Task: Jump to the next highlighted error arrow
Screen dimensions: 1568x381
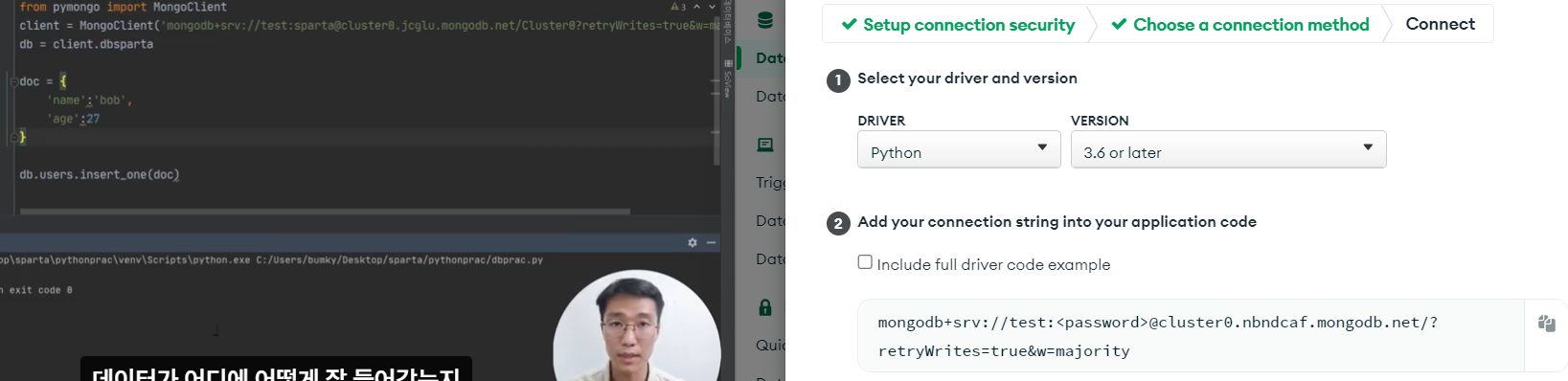Action: 712,7
